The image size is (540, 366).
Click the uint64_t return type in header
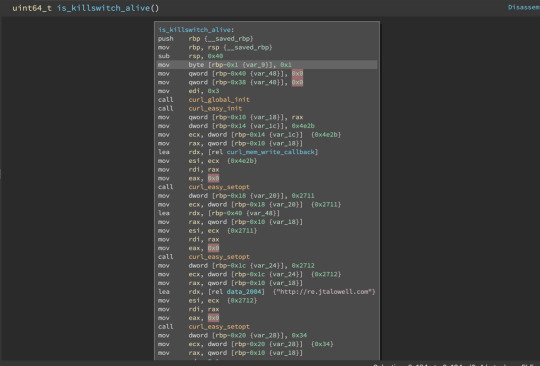(x=32, y=8)
